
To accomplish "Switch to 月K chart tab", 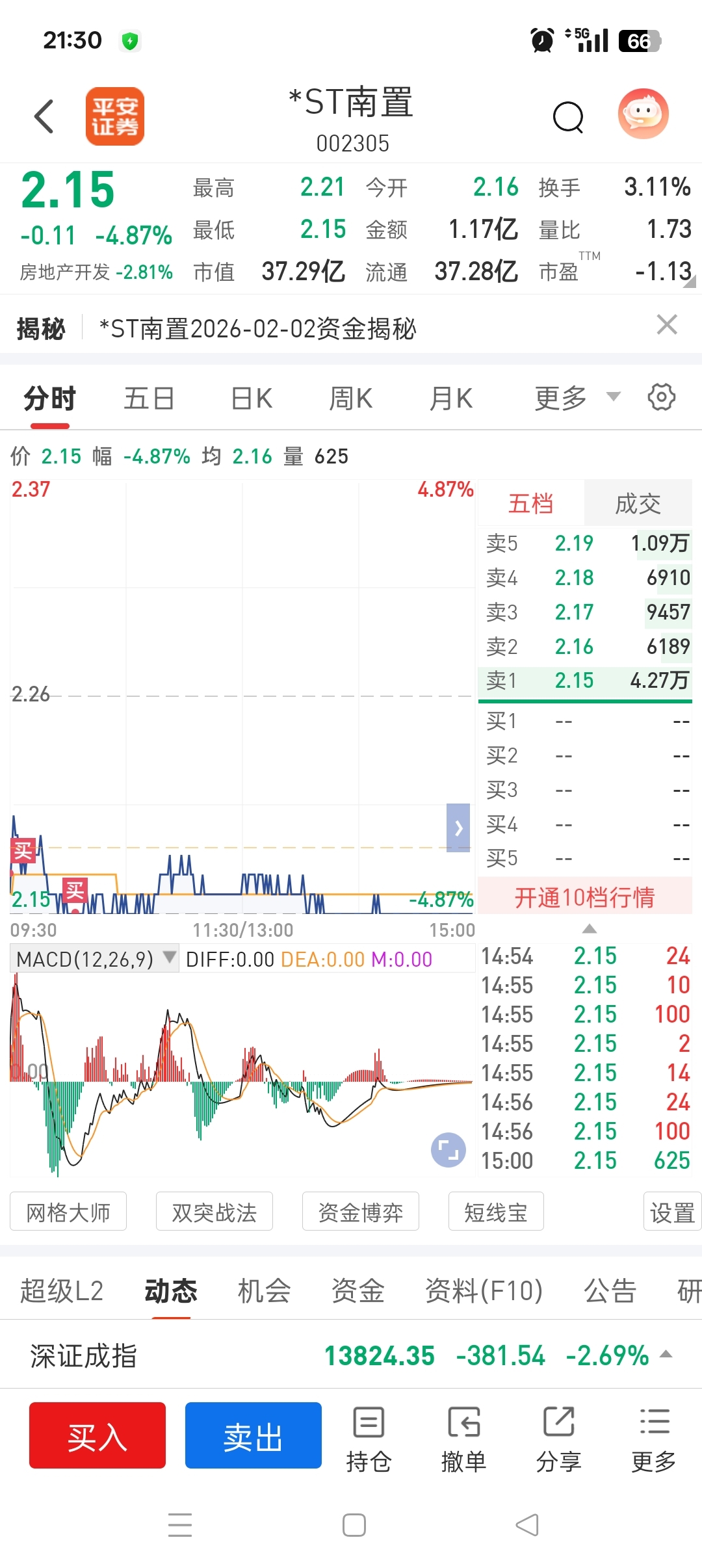I will click(450, 398).
